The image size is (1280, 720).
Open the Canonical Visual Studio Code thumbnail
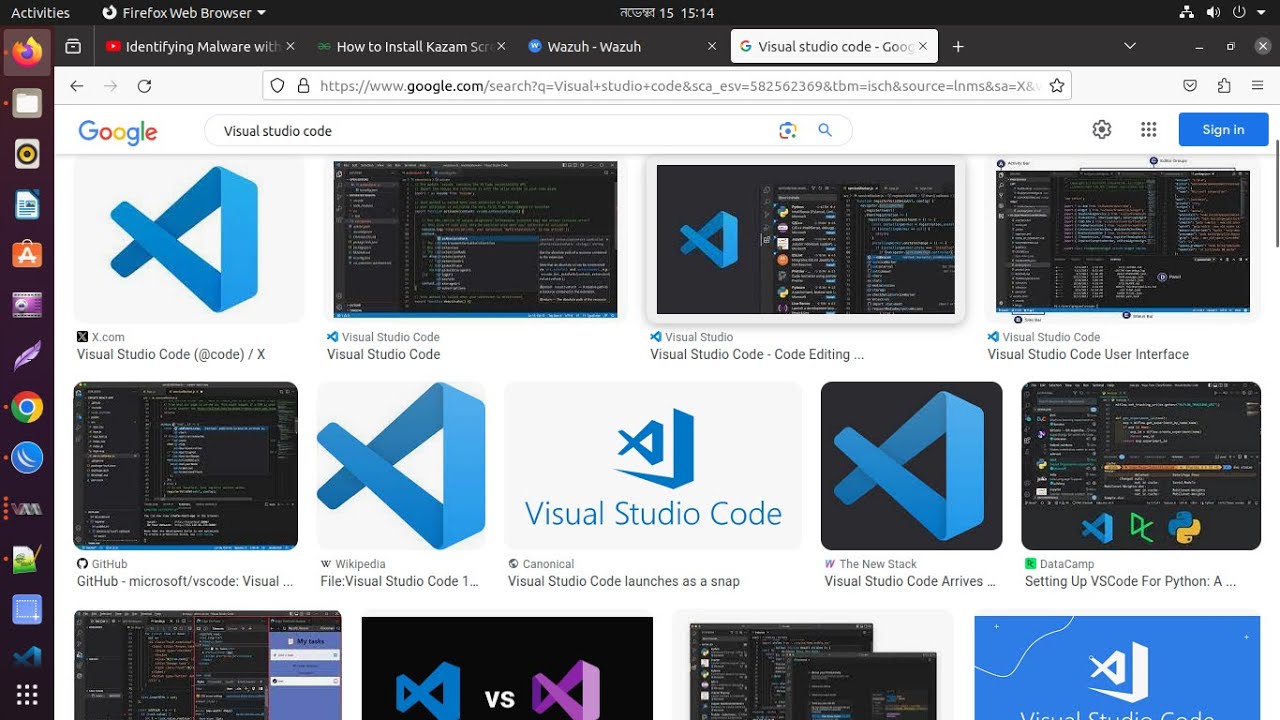coord(653,466)
